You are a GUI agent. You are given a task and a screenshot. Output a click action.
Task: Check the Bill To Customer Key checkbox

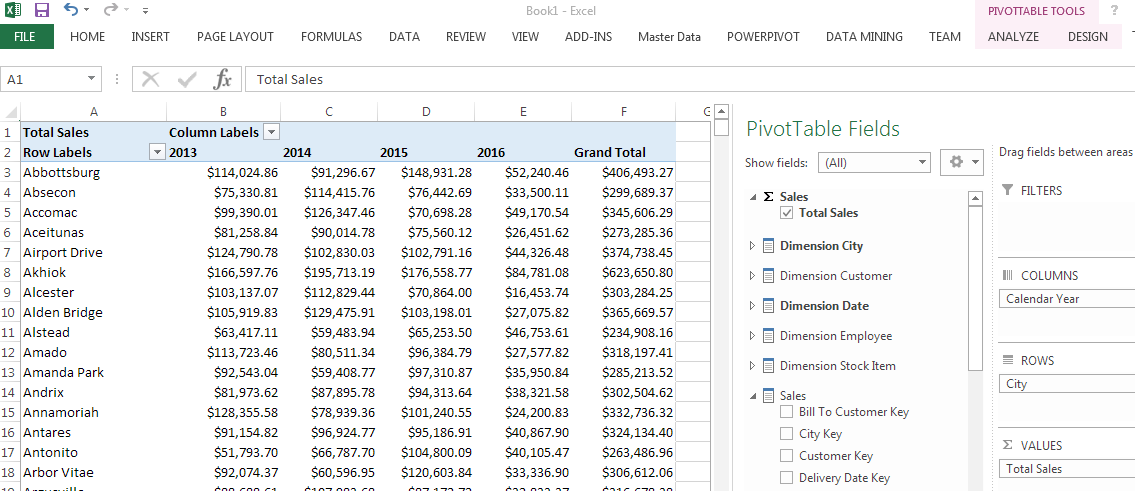786,412
